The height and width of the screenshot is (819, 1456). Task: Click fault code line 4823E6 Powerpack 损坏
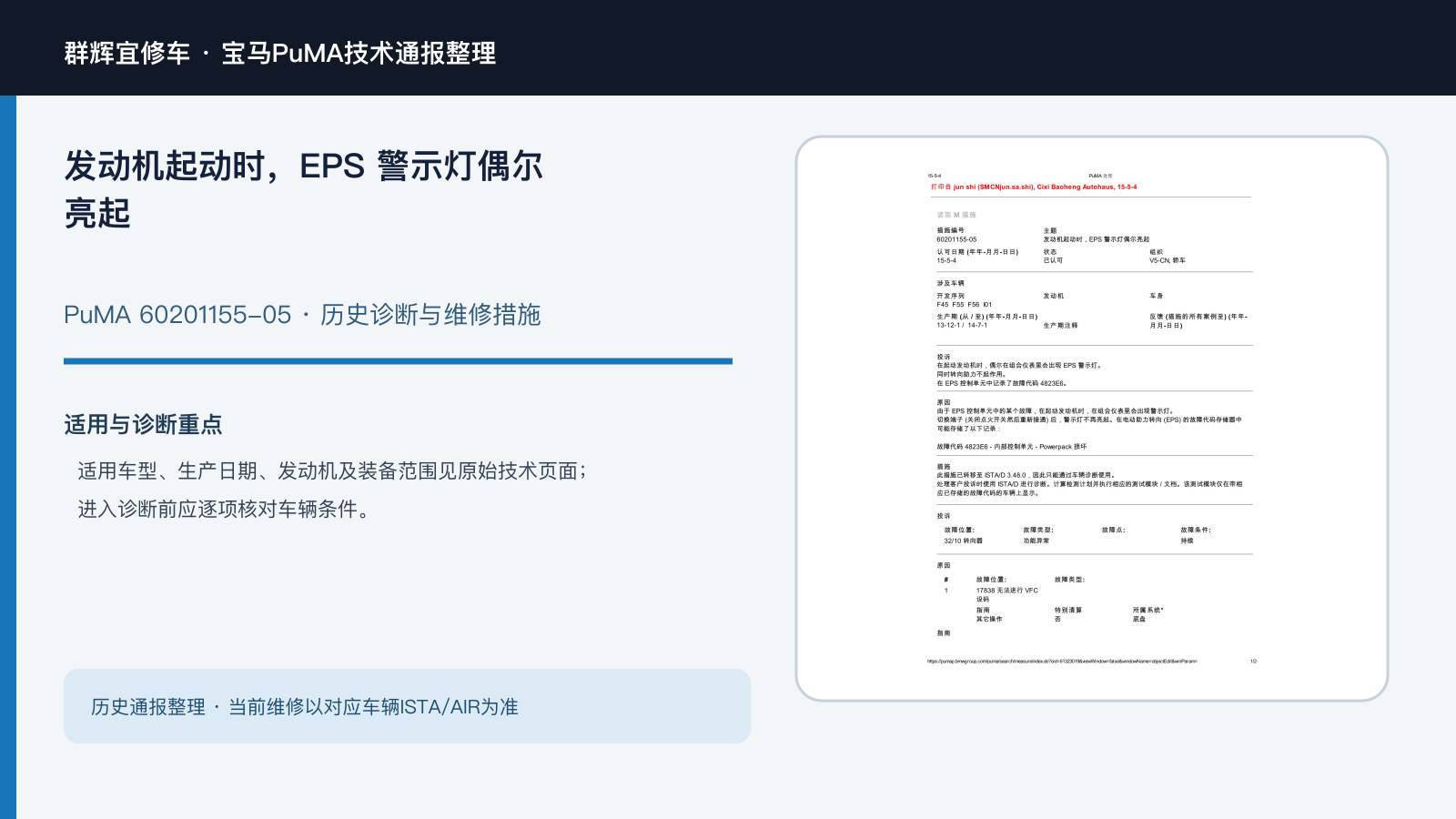click(x=1012, y=447)
